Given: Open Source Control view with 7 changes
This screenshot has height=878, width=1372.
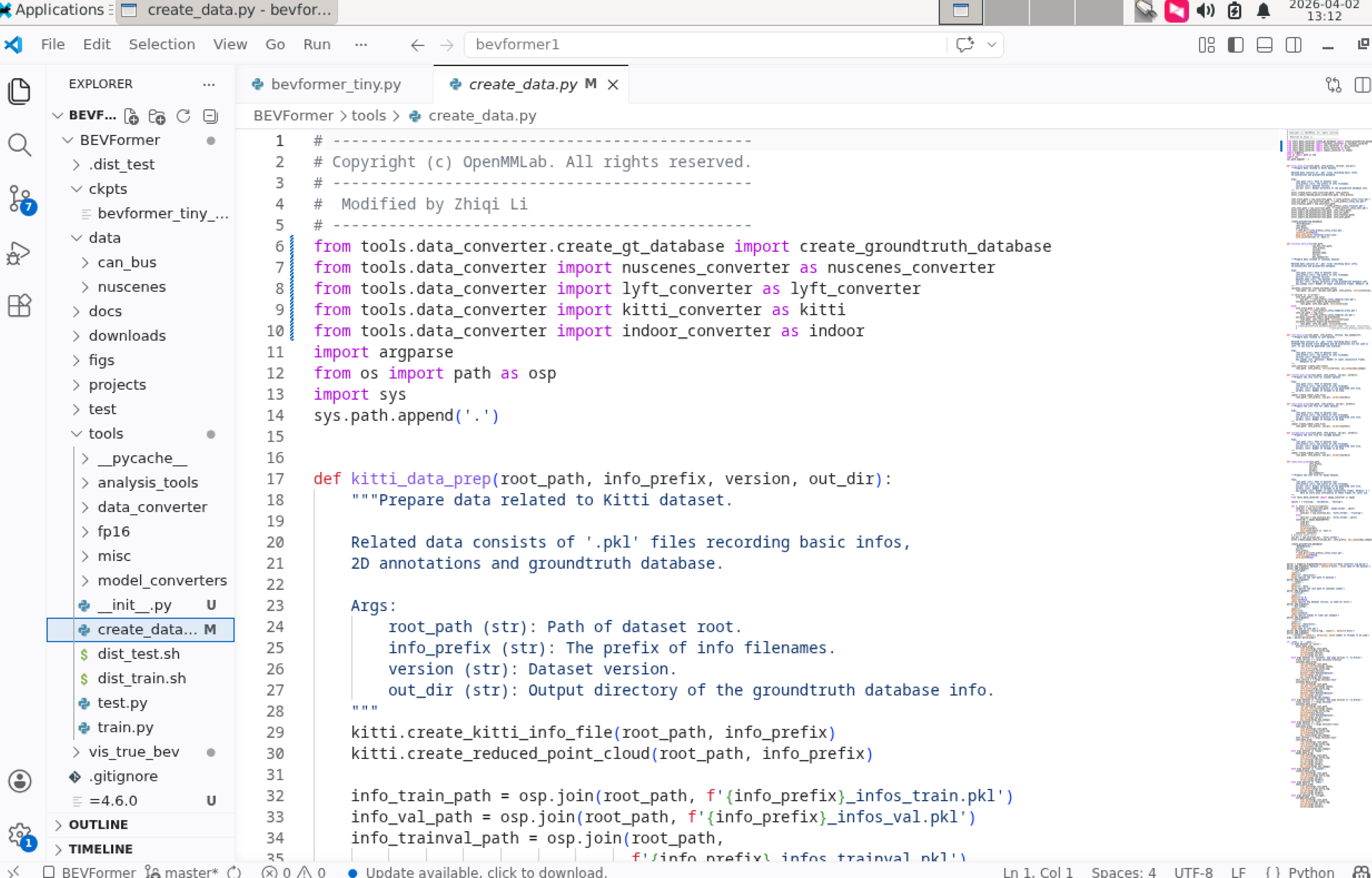Looking at the screenshot, I should pos(22,199).
